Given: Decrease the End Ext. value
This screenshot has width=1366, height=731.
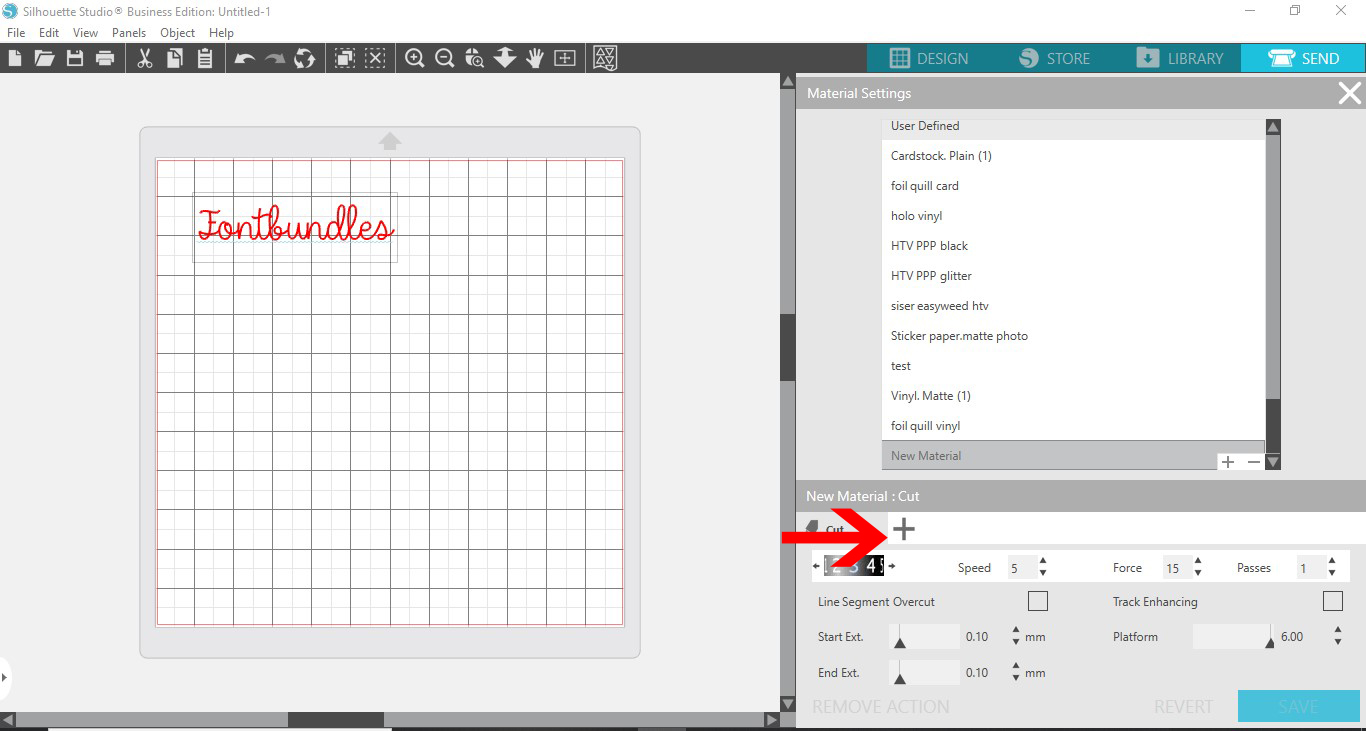Looking at the screenshot, I should pyautogui.click(x=1016, y=678).
